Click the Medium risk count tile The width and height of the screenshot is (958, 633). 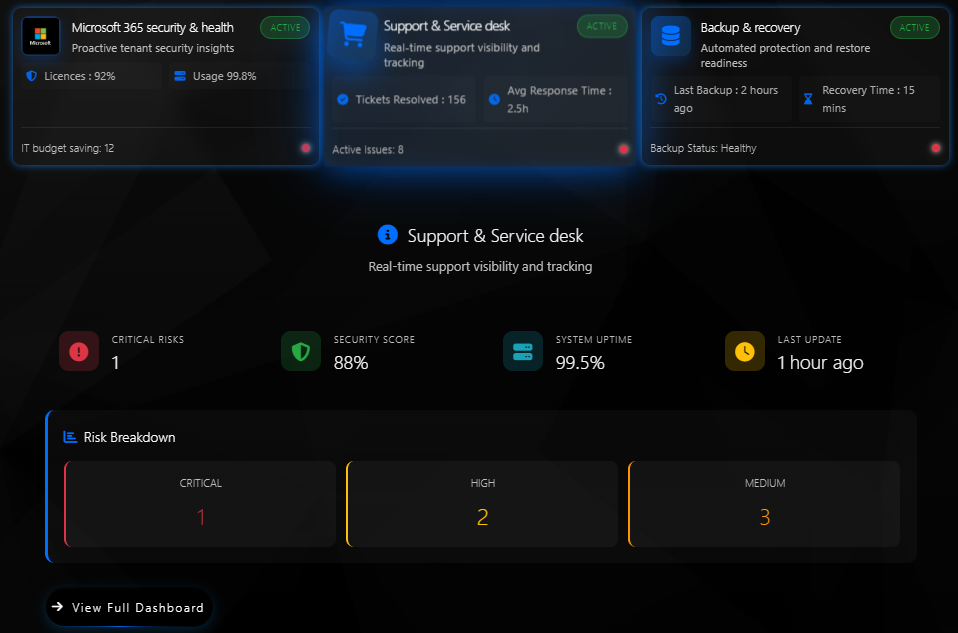(765, 504)
